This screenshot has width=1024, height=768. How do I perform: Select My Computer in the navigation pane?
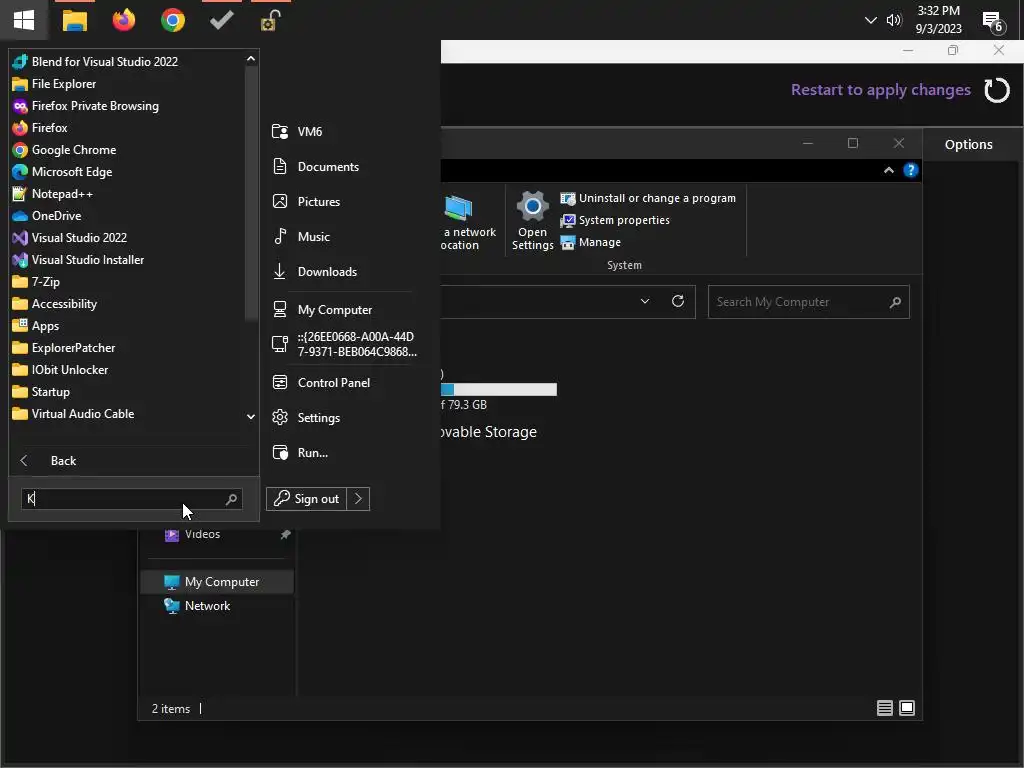(216, 582)
